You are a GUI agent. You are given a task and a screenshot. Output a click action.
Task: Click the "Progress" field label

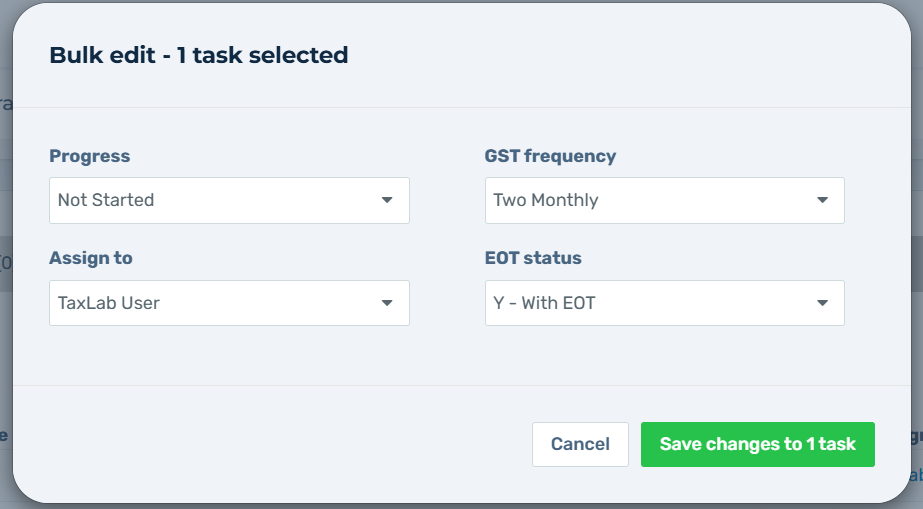point(90,156)
